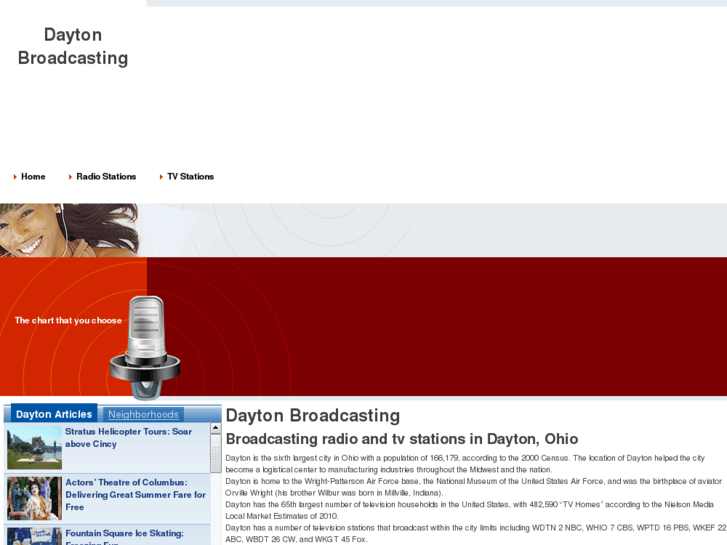The height and width of the screenshot is (545, 727).
Task: Click the 'sixth largest city in Ohio' sentence
Action: coord(465,464)
